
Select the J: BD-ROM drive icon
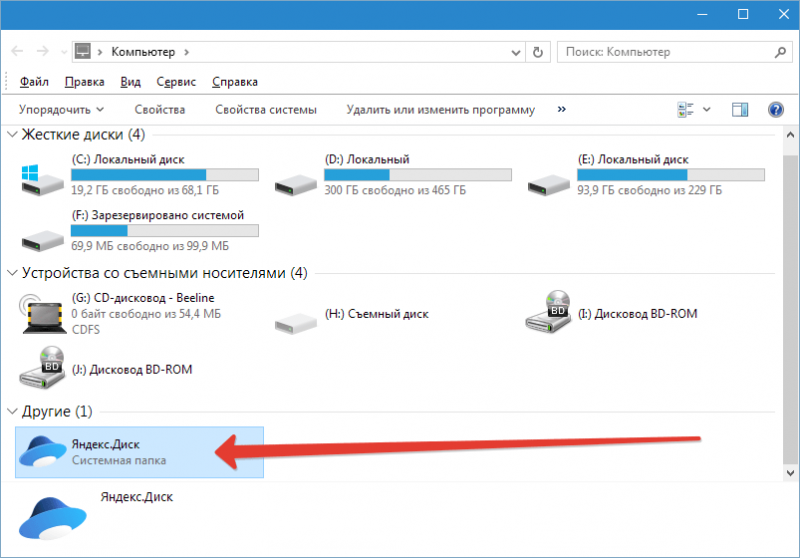tap(42, 368)
